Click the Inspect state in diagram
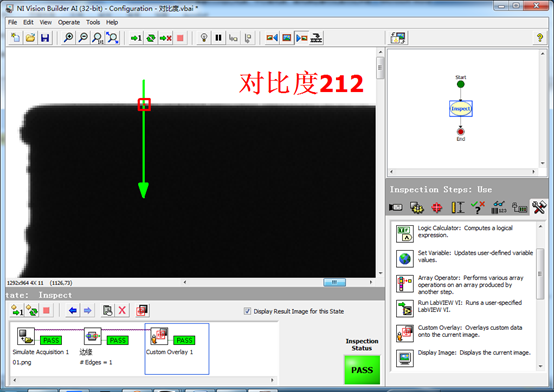554x392 pixels. (461, 109)
